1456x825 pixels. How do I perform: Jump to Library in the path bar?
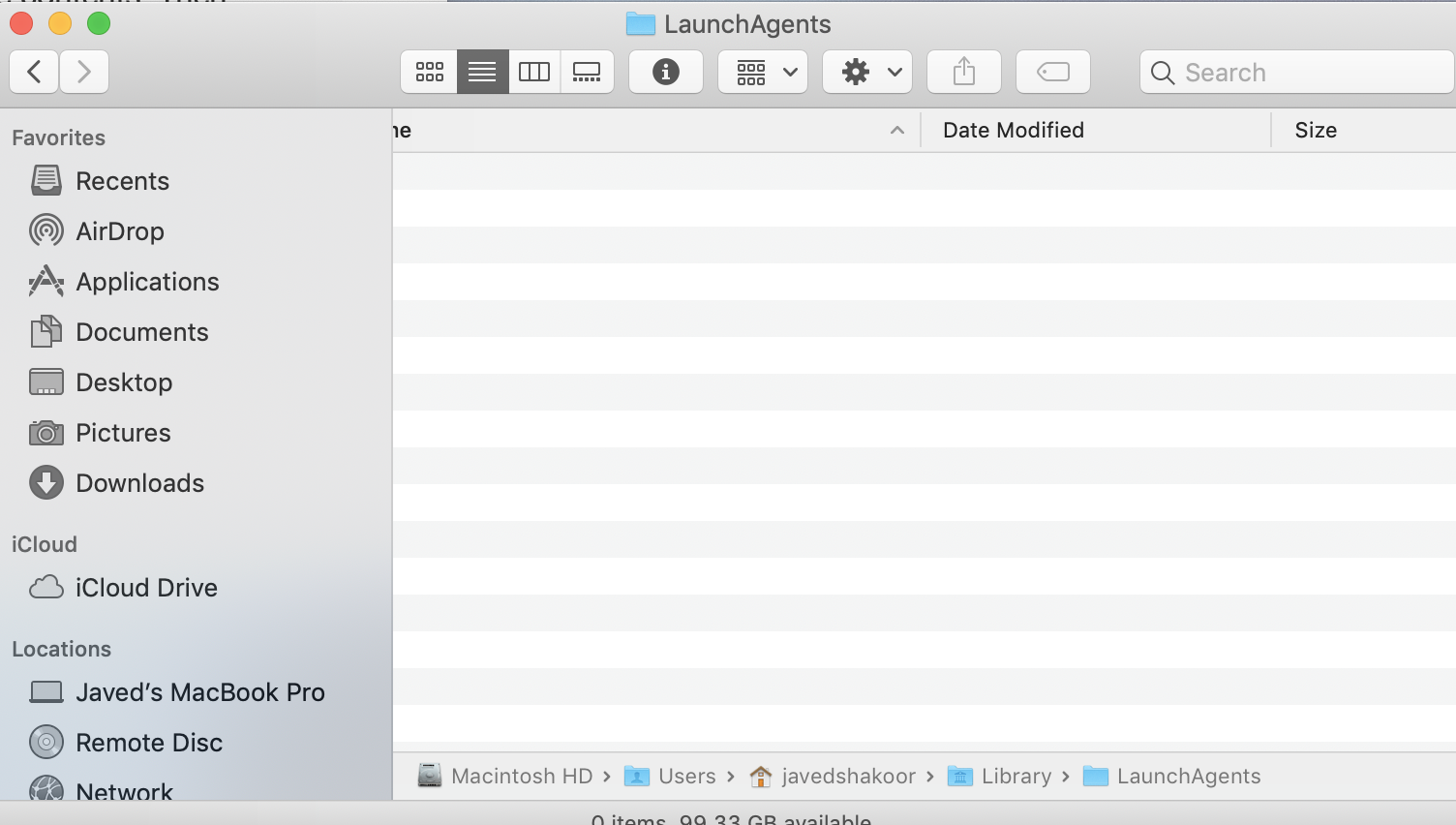[999, 776]
